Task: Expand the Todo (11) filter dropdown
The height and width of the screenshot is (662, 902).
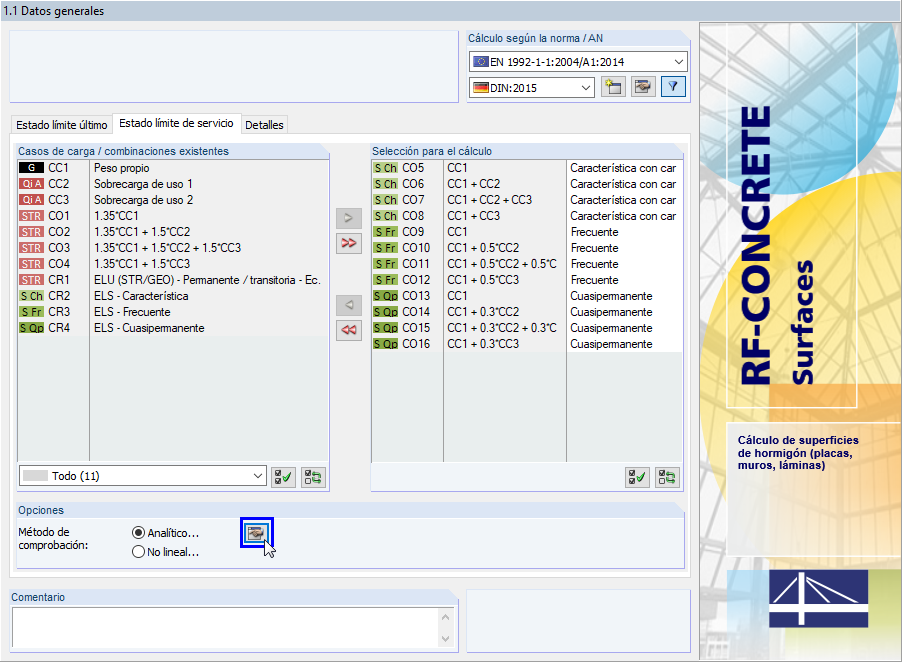Action: pyautogui.click(x=140, y=477)
